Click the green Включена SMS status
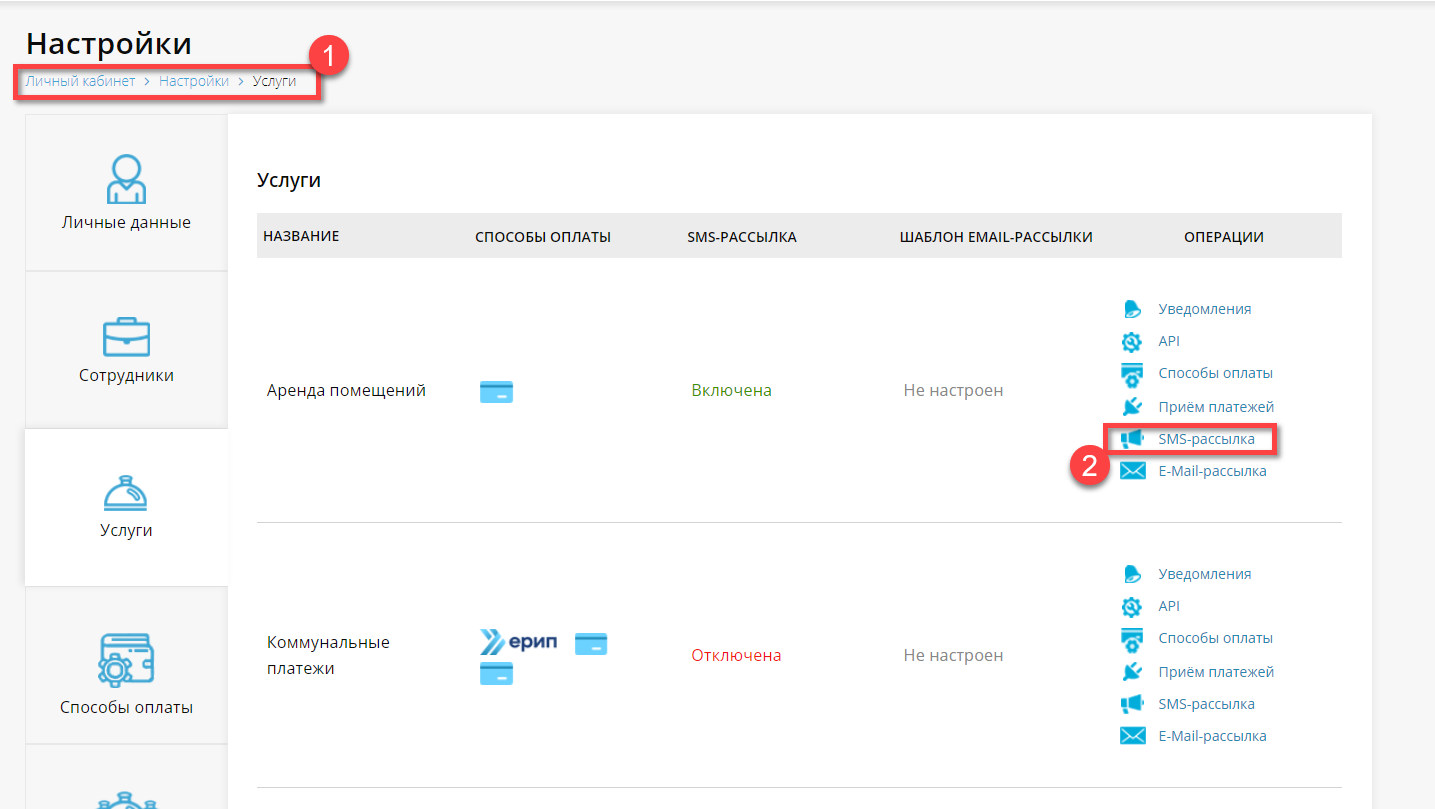1435x809 pixels. point(731,391)
